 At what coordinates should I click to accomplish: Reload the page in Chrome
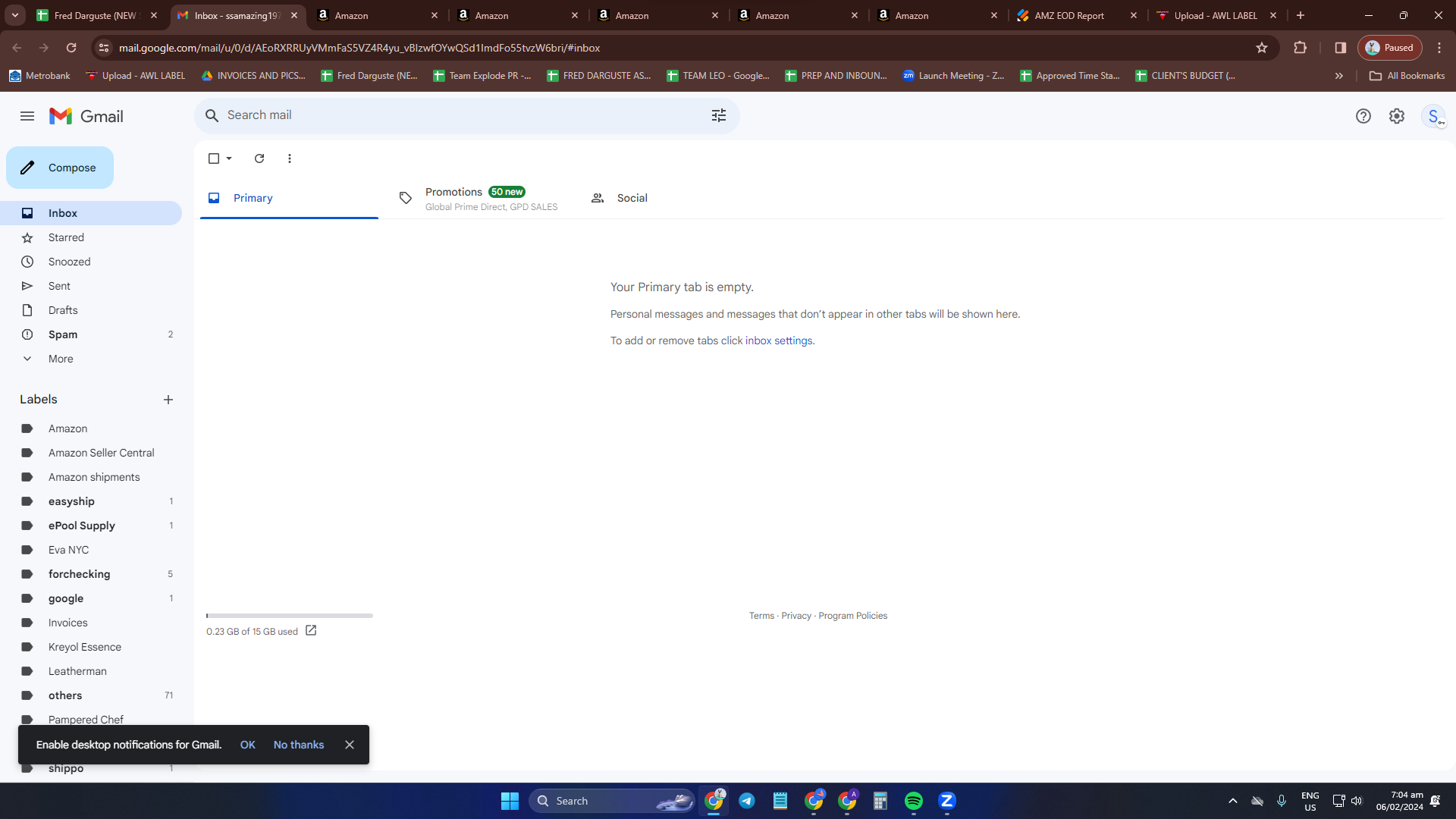(x=71, y=48)
